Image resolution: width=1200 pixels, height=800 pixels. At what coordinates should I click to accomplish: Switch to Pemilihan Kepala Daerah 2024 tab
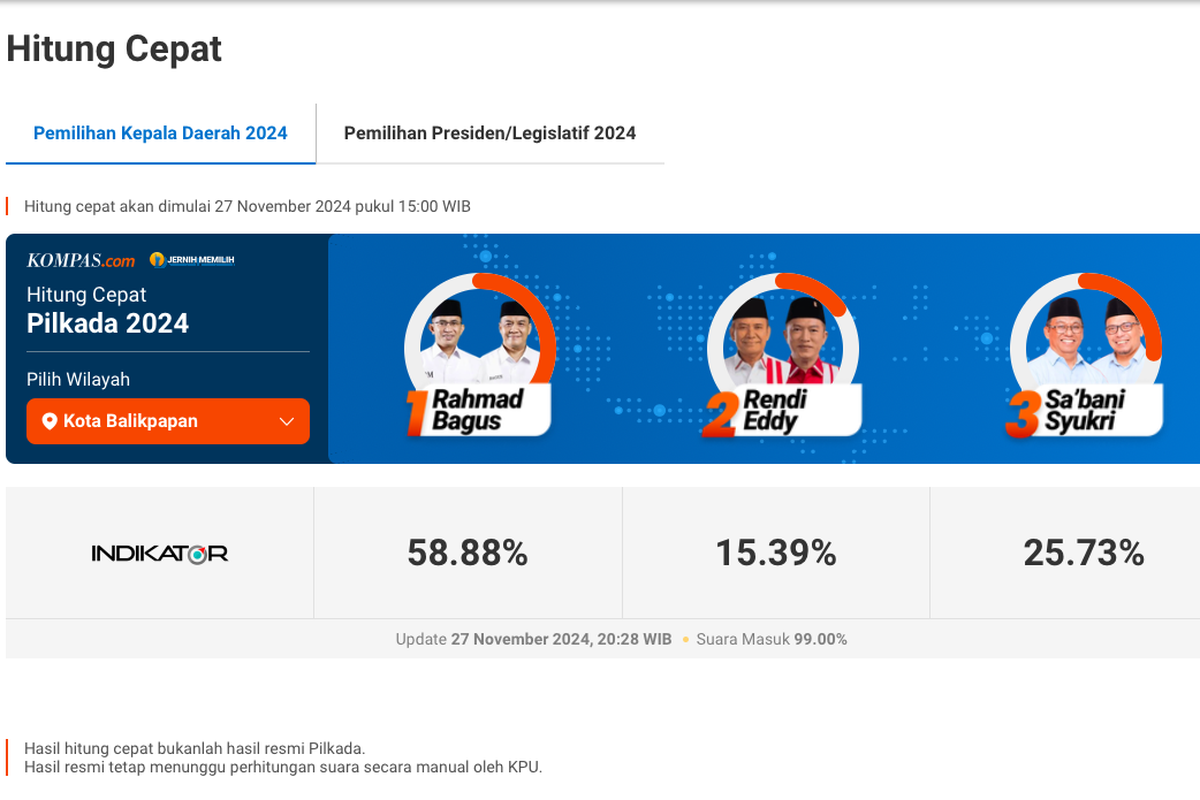click(160, 133)
